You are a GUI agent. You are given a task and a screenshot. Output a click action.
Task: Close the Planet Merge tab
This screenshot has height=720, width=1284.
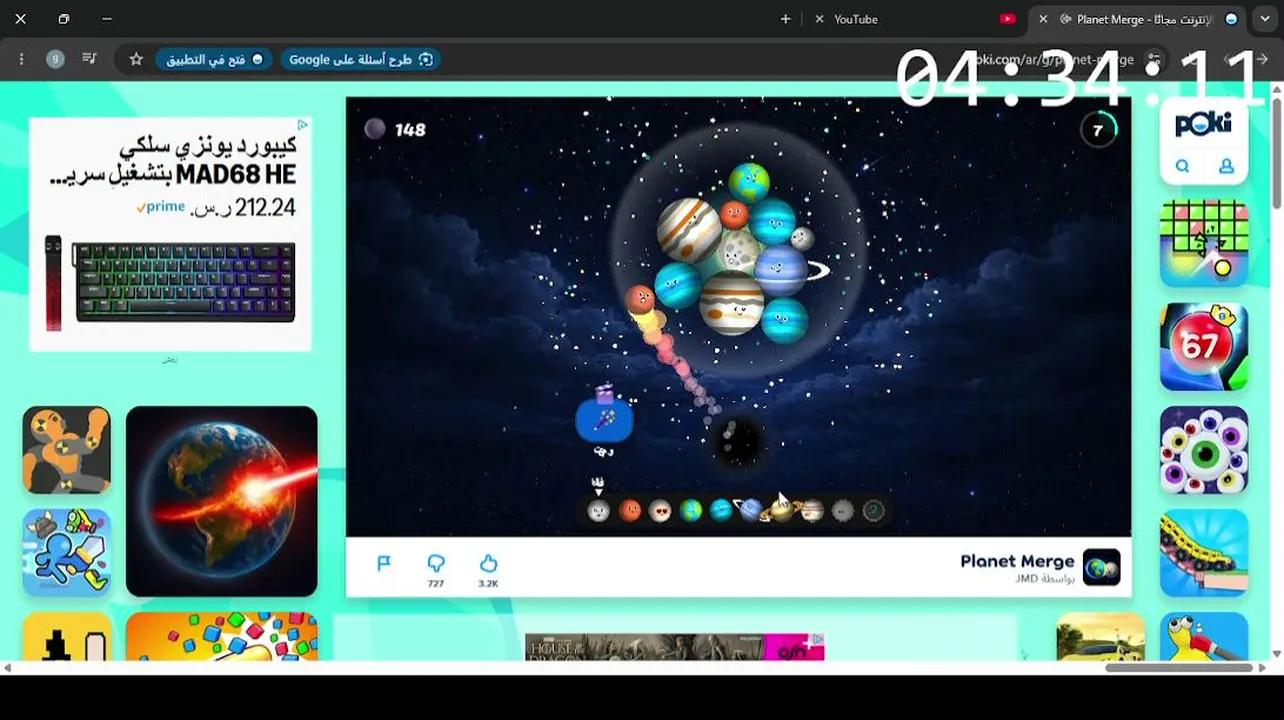click(x=1043, y=19)
